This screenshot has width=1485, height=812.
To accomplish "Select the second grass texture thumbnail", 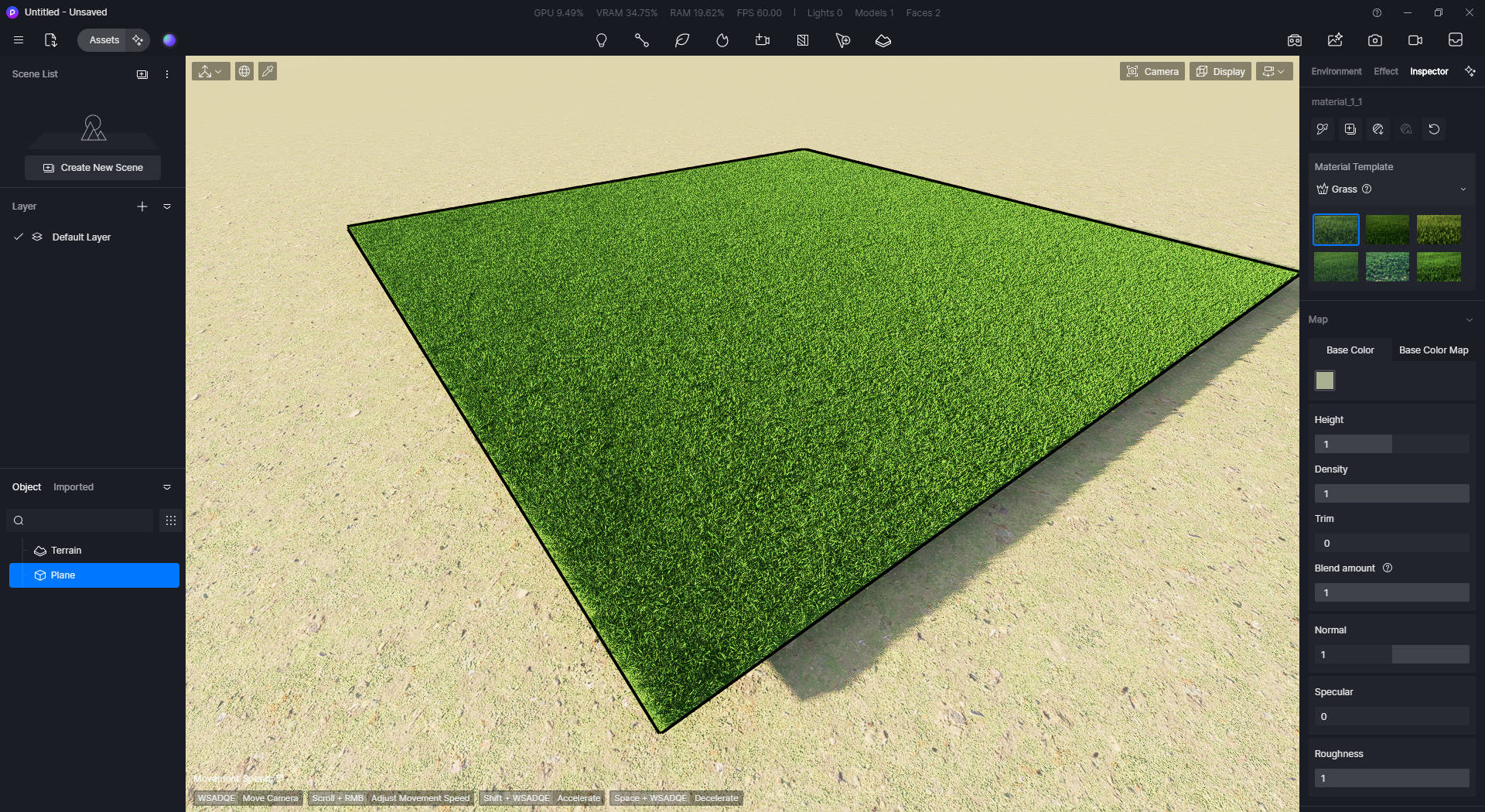I will [1387, 229].
